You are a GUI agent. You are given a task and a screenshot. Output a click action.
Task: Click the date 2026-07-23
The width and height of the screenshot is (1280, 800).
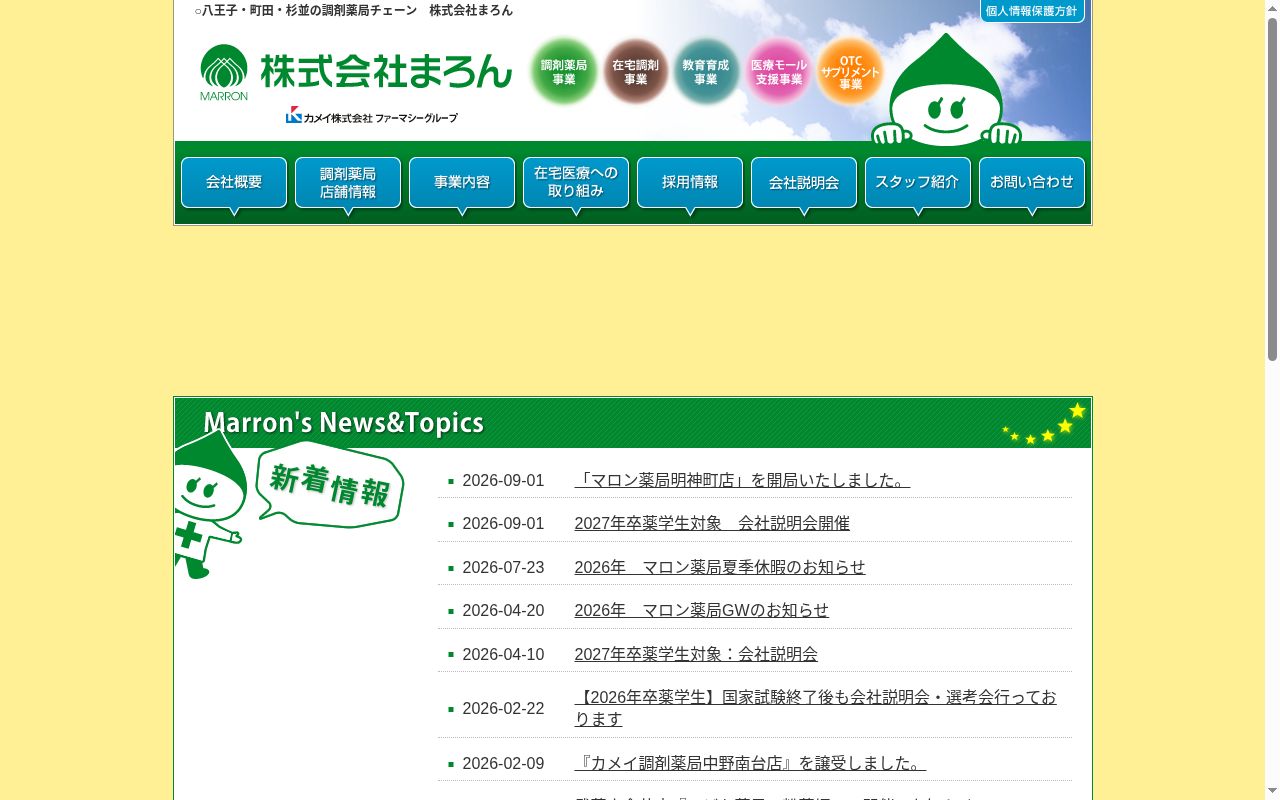tap(503, 567)
